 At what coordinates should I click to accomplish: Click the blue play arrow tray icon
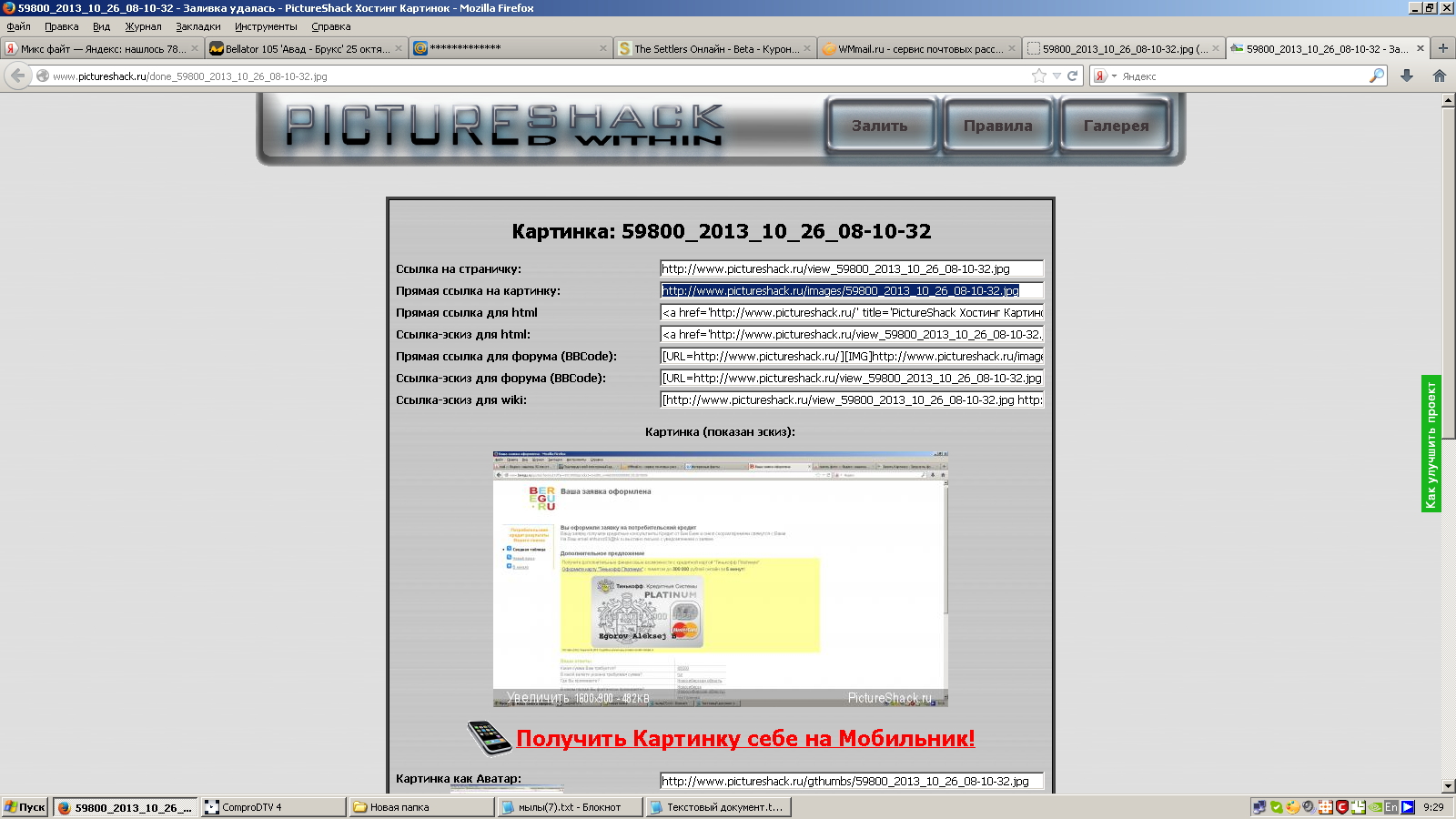(1408, 807)
